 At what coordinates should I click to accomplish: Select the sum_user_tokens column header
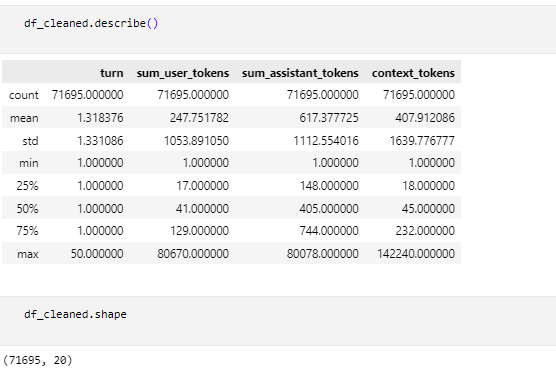(183, 73)
